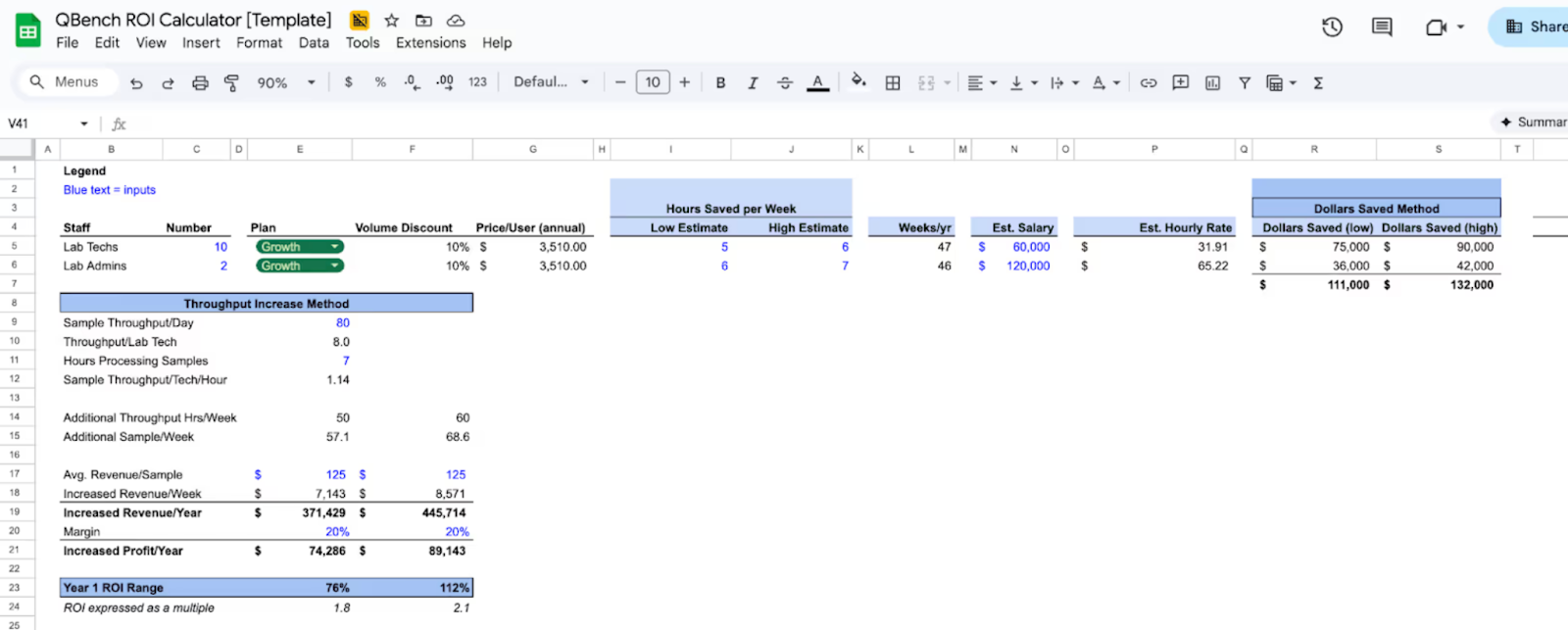Open the Insert menu

[201, 43]
